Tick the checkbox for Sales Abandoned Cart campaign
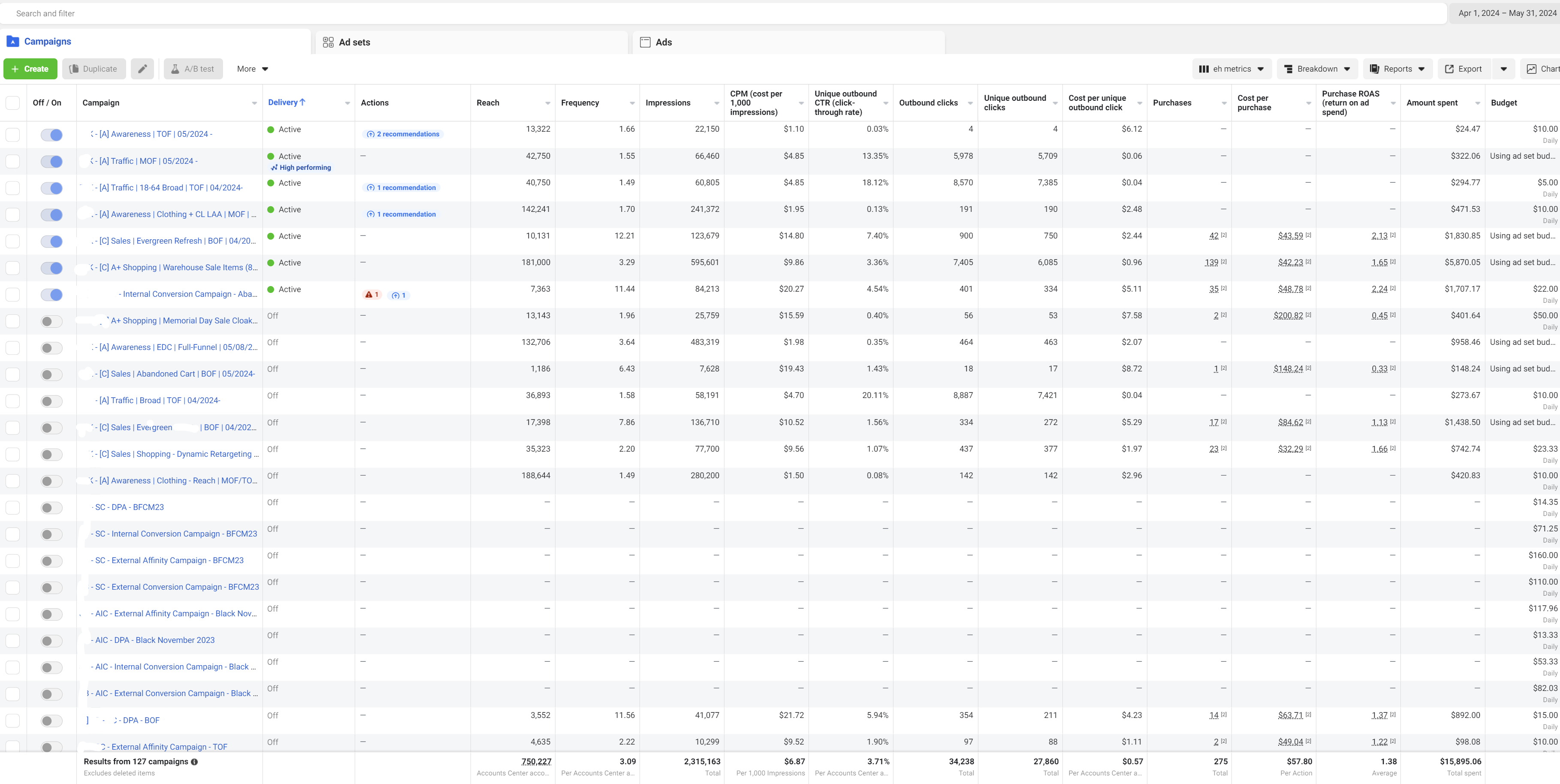Image resolution: width=1560 pixels, height=784 pixels. tap(13, 375)
